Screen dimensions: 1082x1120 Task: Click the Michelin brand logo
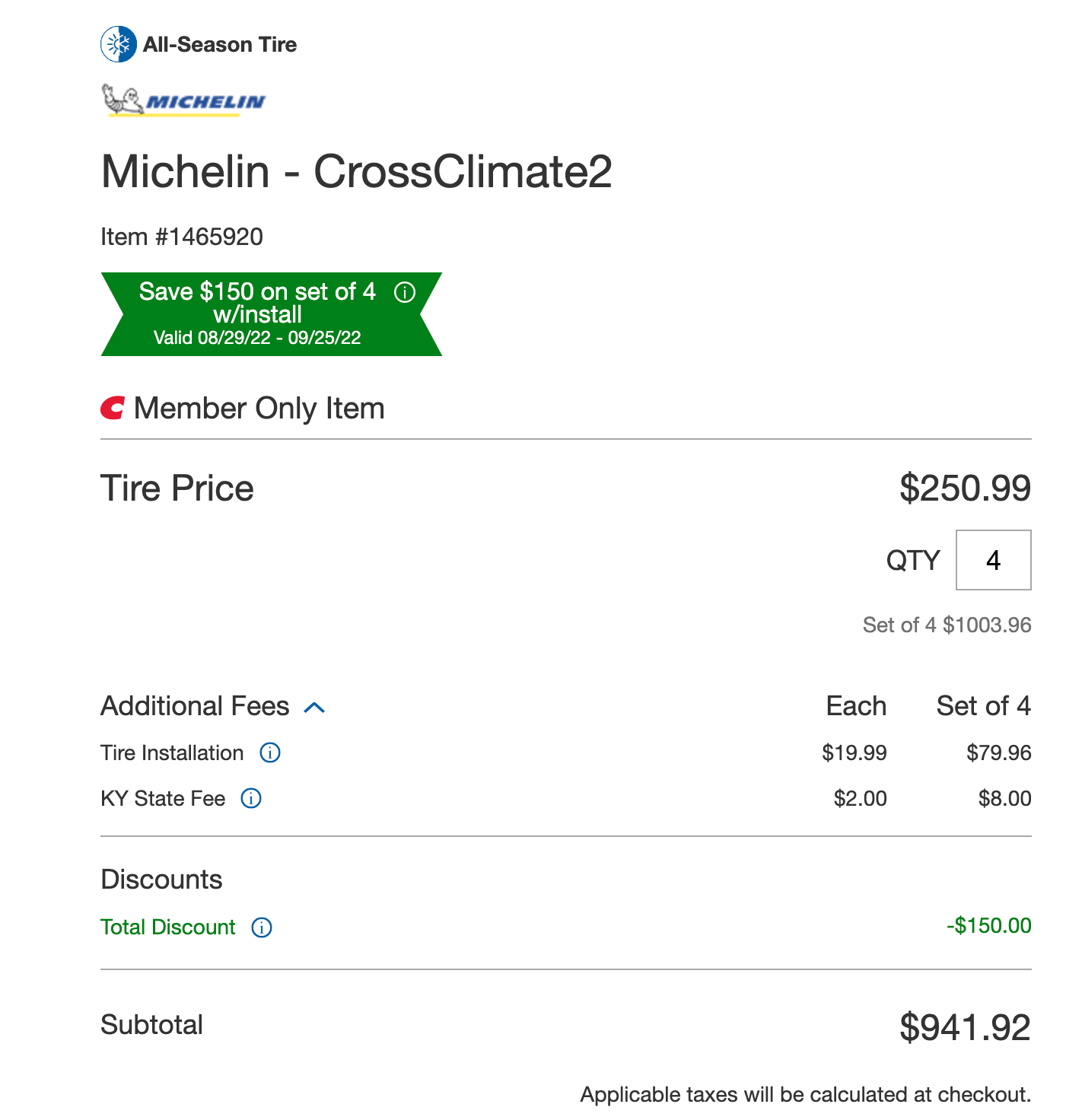[x=183, y=100]
